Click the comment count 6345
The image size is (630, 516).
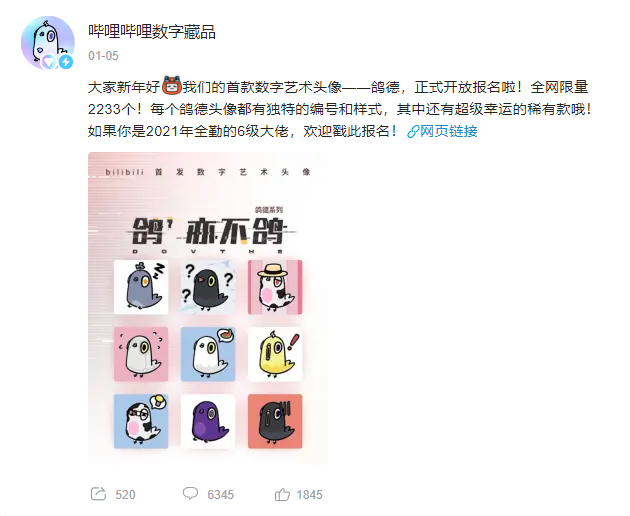pos(221,494)
